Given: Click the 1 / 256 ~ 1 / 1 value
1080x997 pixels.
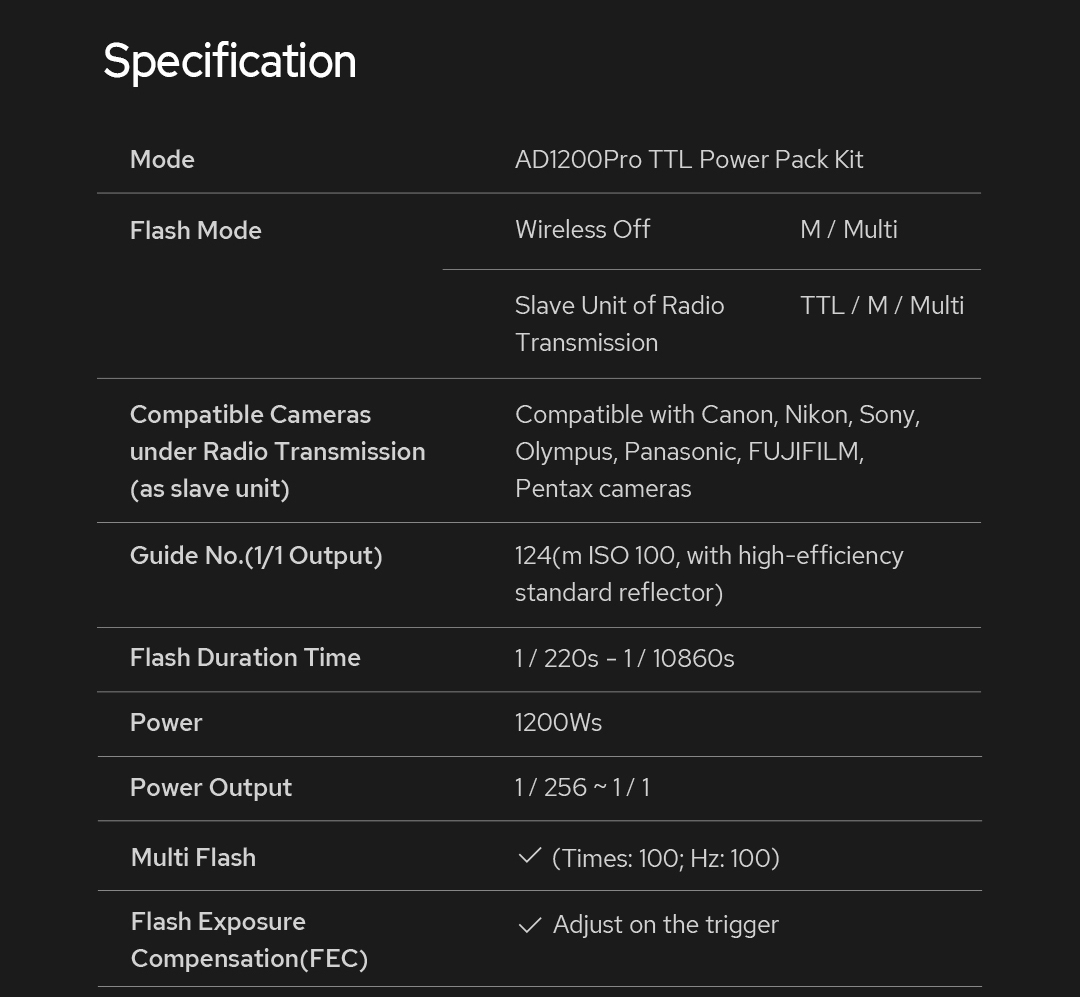Looking at the screenshot, I should (582, 787).
